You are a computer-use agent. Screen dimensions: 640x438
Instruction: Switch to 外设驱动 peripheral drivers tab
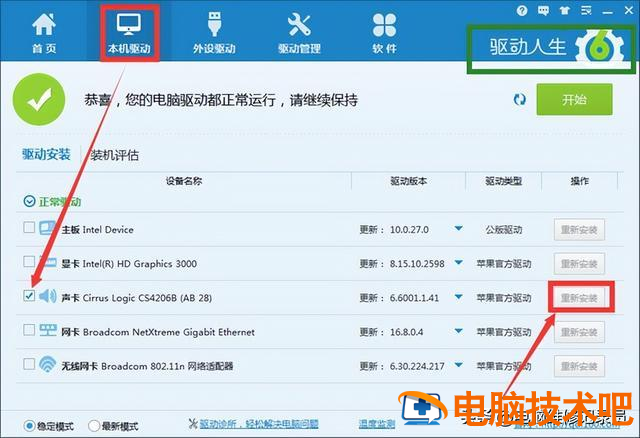pyautogui.click(x=214, y=34)
